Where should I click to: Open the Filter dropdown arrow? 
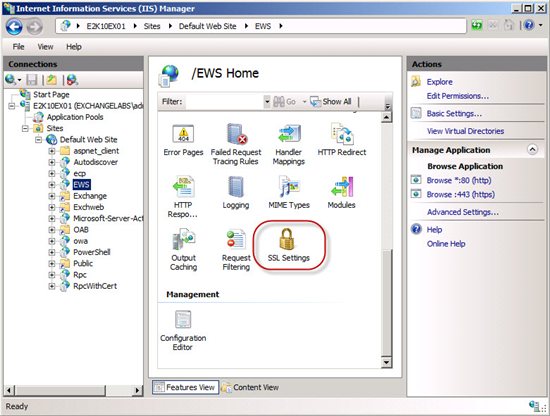[267, 102]
